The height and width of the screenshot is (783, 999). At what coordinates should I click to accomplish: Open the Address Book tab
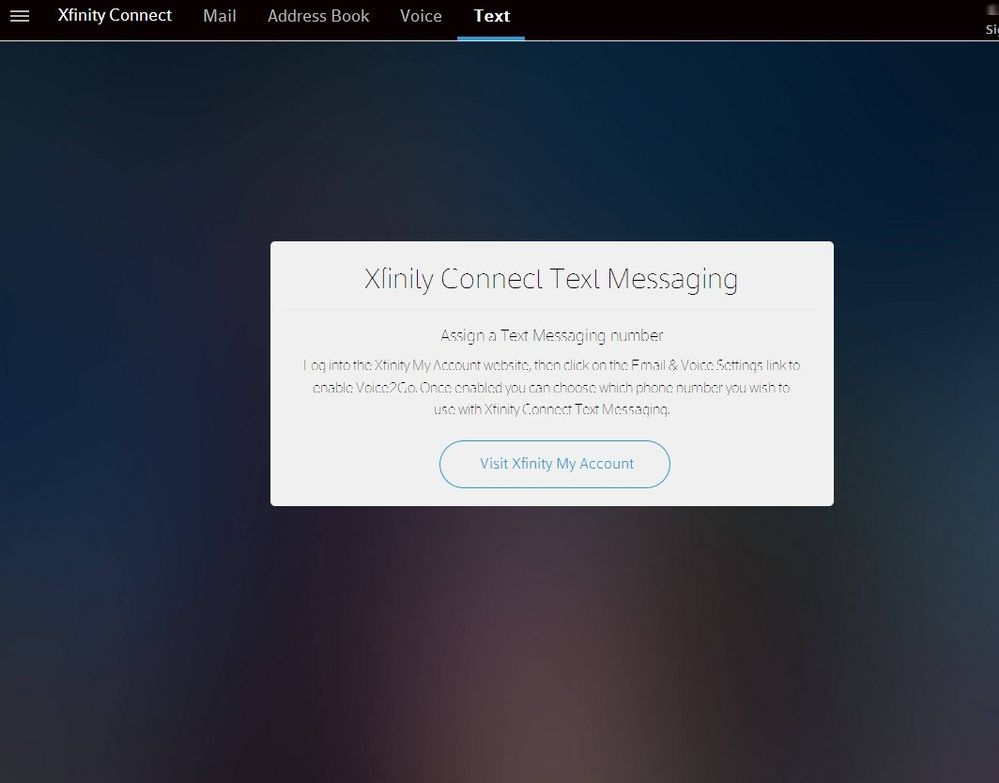point(318,16)
